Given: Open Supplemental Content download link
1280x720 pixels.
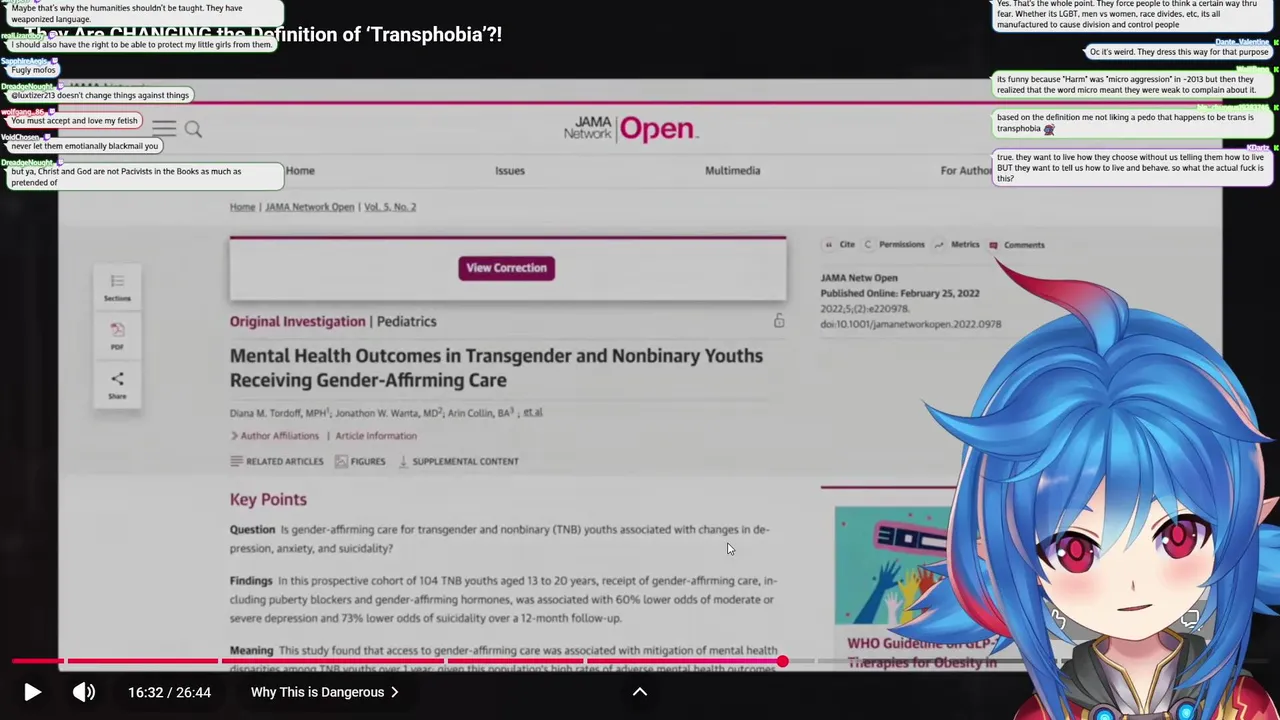Looking at the screenshot, I should click(x=458, y=462).
